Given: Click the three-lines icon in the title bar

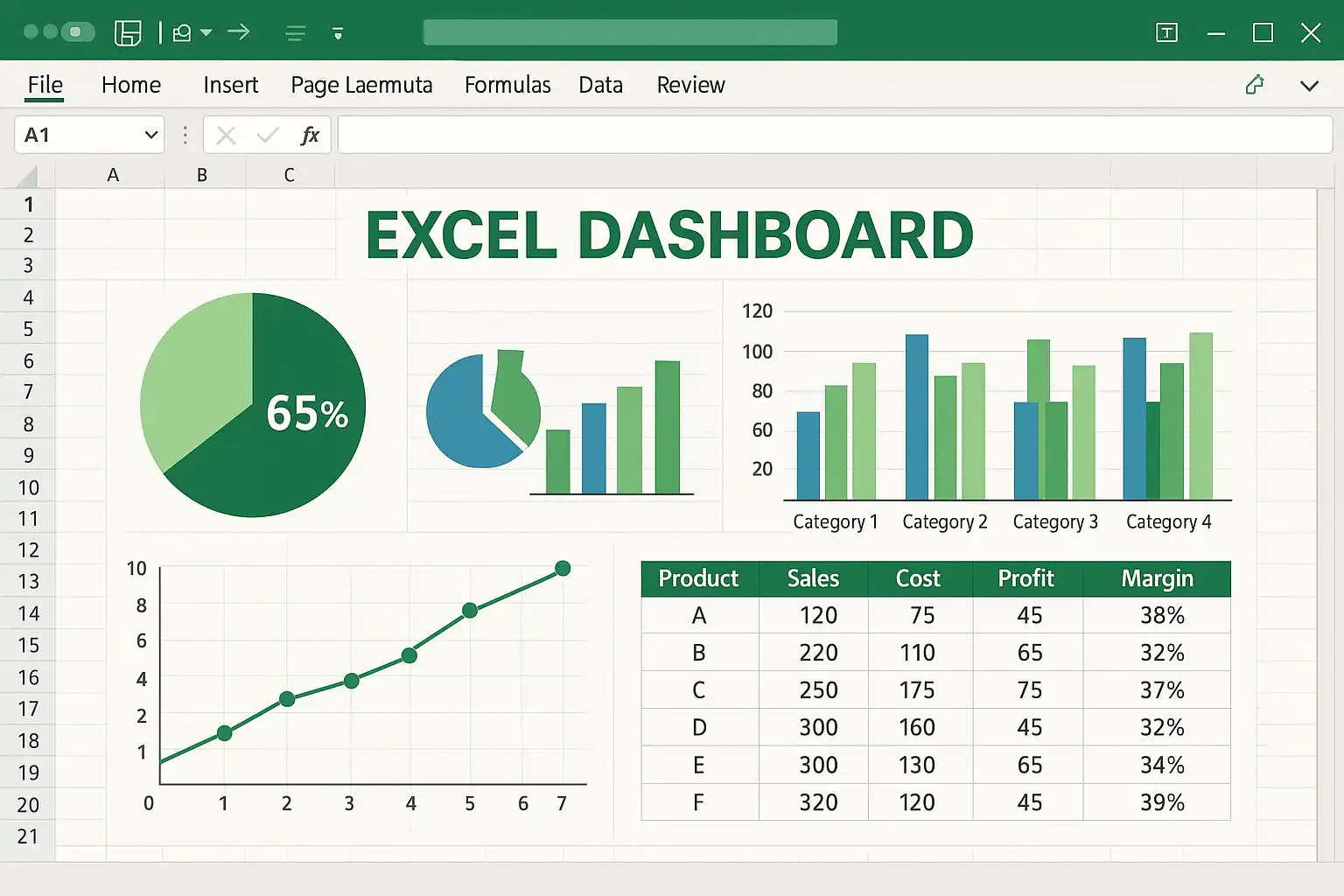Looking at the screenshot, I should (296, 33).
